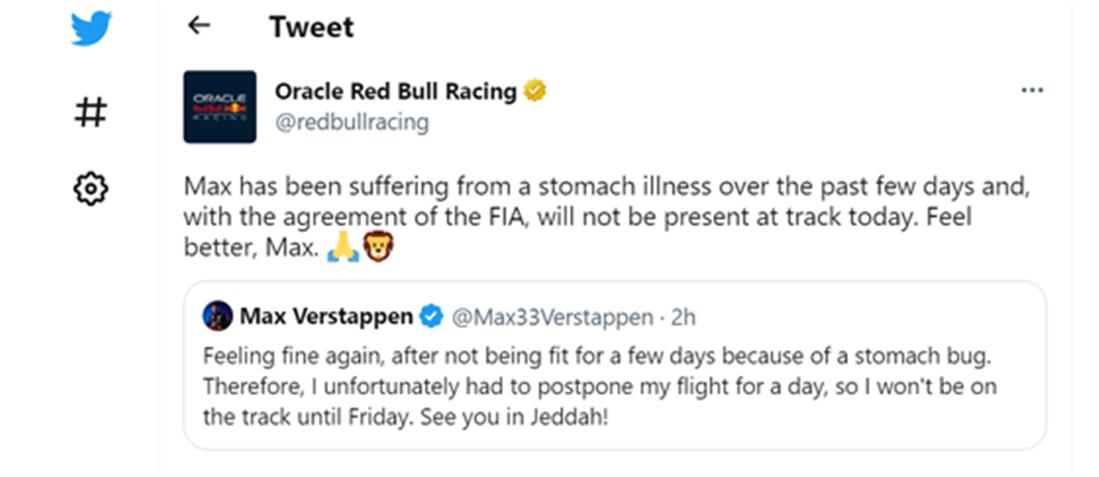
Task: Click Max Verstappen's small profile picture
Action: 217,317
